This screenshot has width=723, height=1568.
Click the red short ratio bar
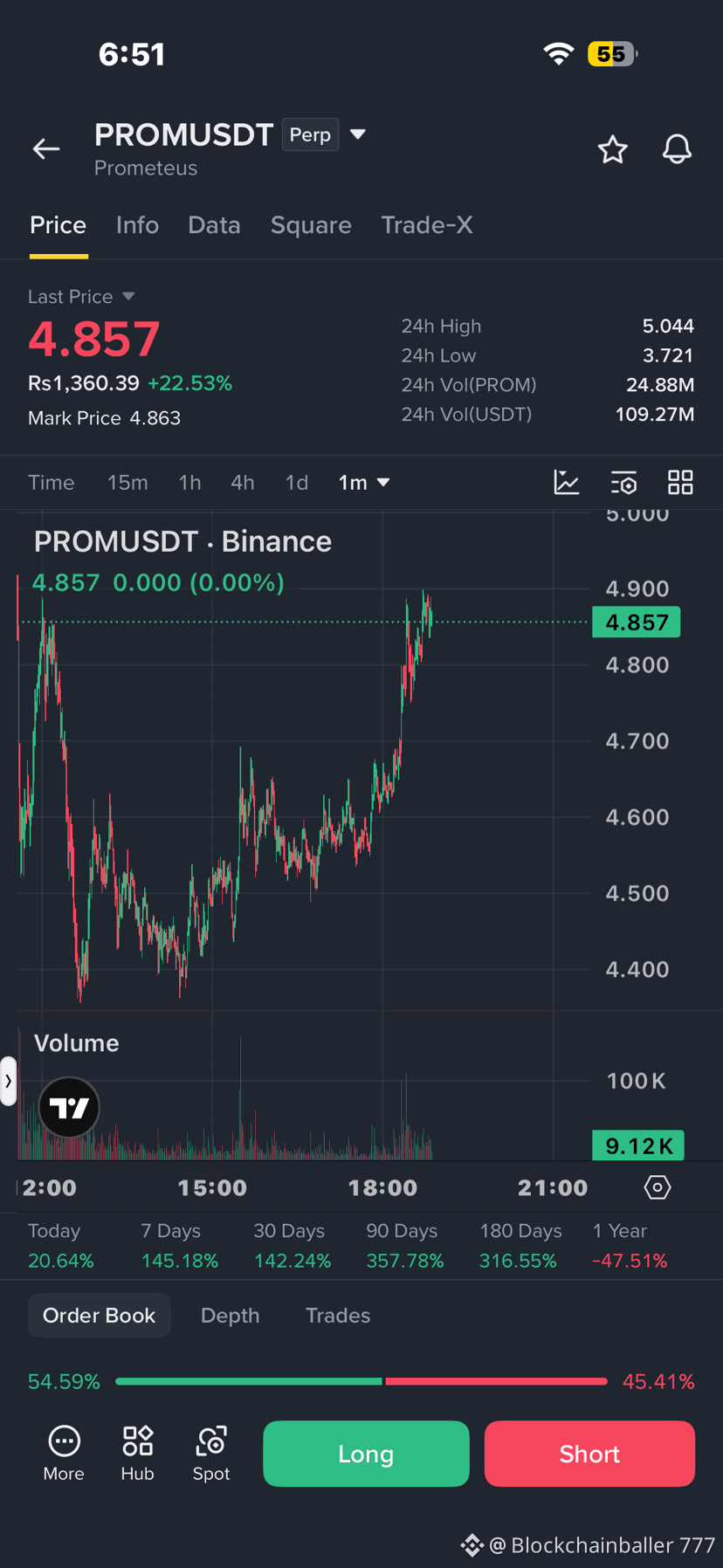coord(496,1381)
